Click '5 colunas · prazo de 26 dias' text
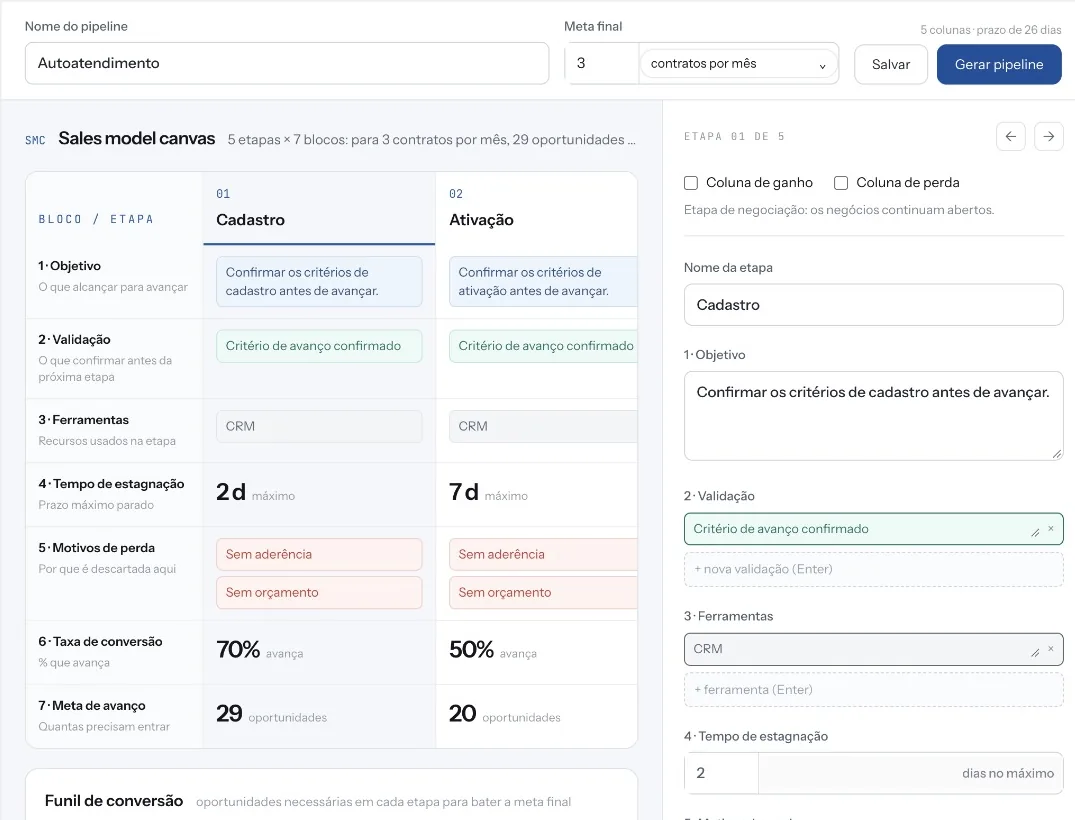 [x=991, y=30]
